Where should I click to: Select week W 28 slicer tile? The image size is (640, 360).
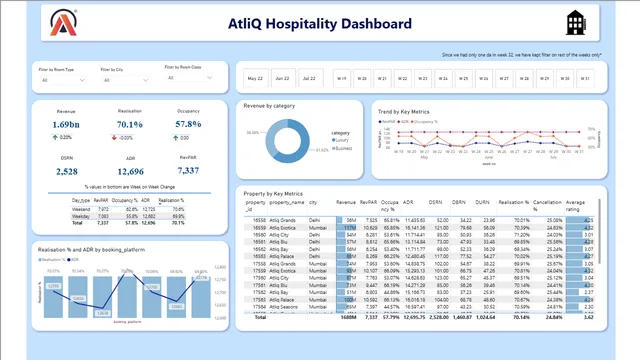tap(524, 78)
